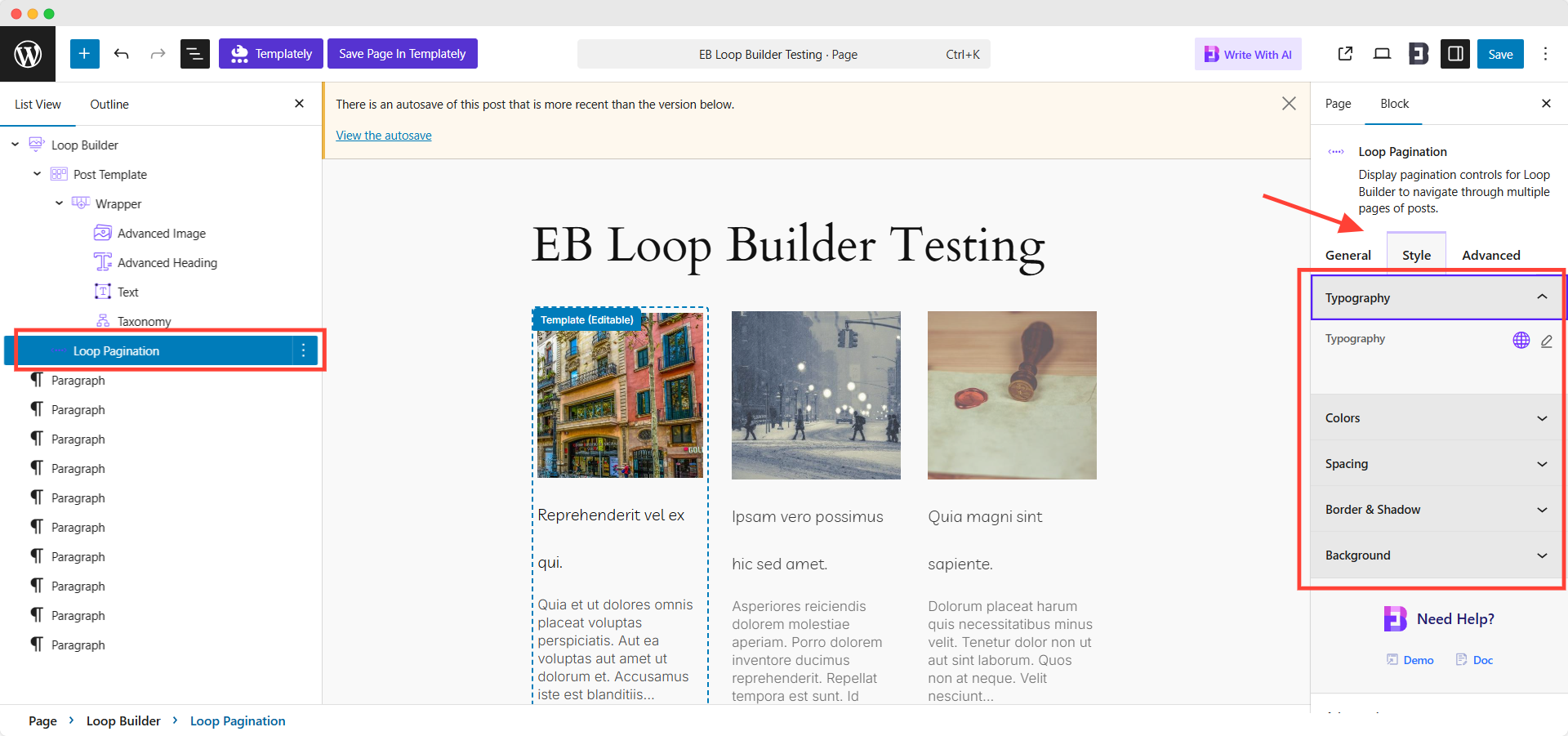Open the General tab
This screenshot has width=1568, height=736.
coord(1347,255)
